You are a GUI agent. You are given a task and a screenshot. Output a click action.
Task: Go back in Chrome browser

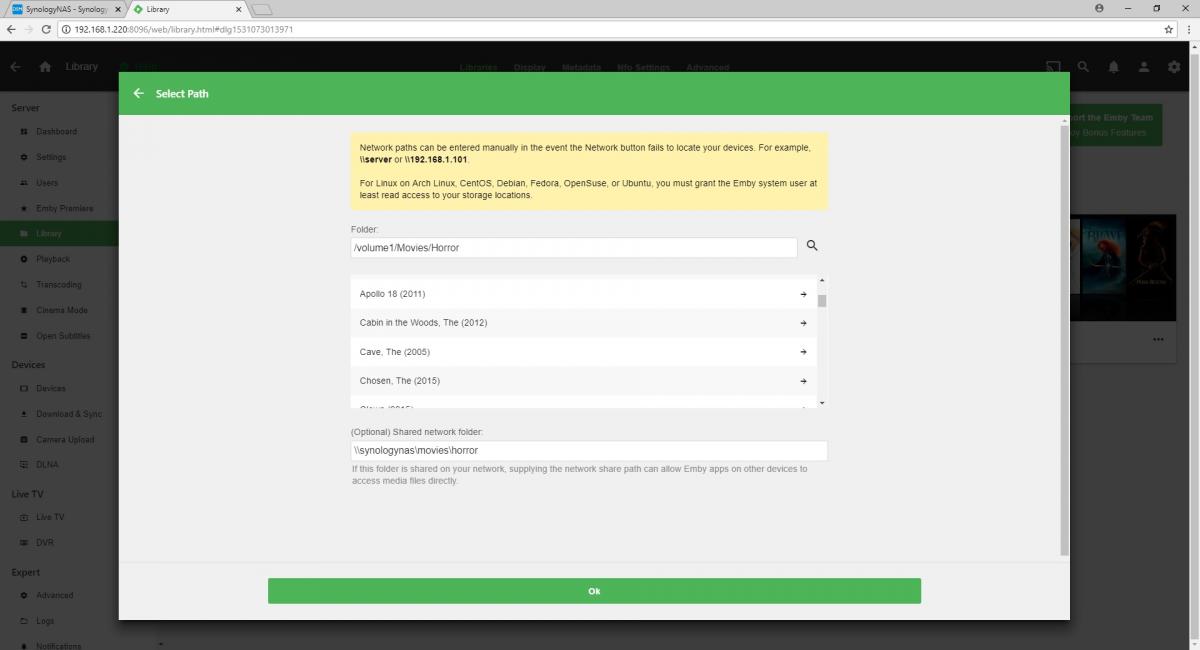click(x=11, y=29)
